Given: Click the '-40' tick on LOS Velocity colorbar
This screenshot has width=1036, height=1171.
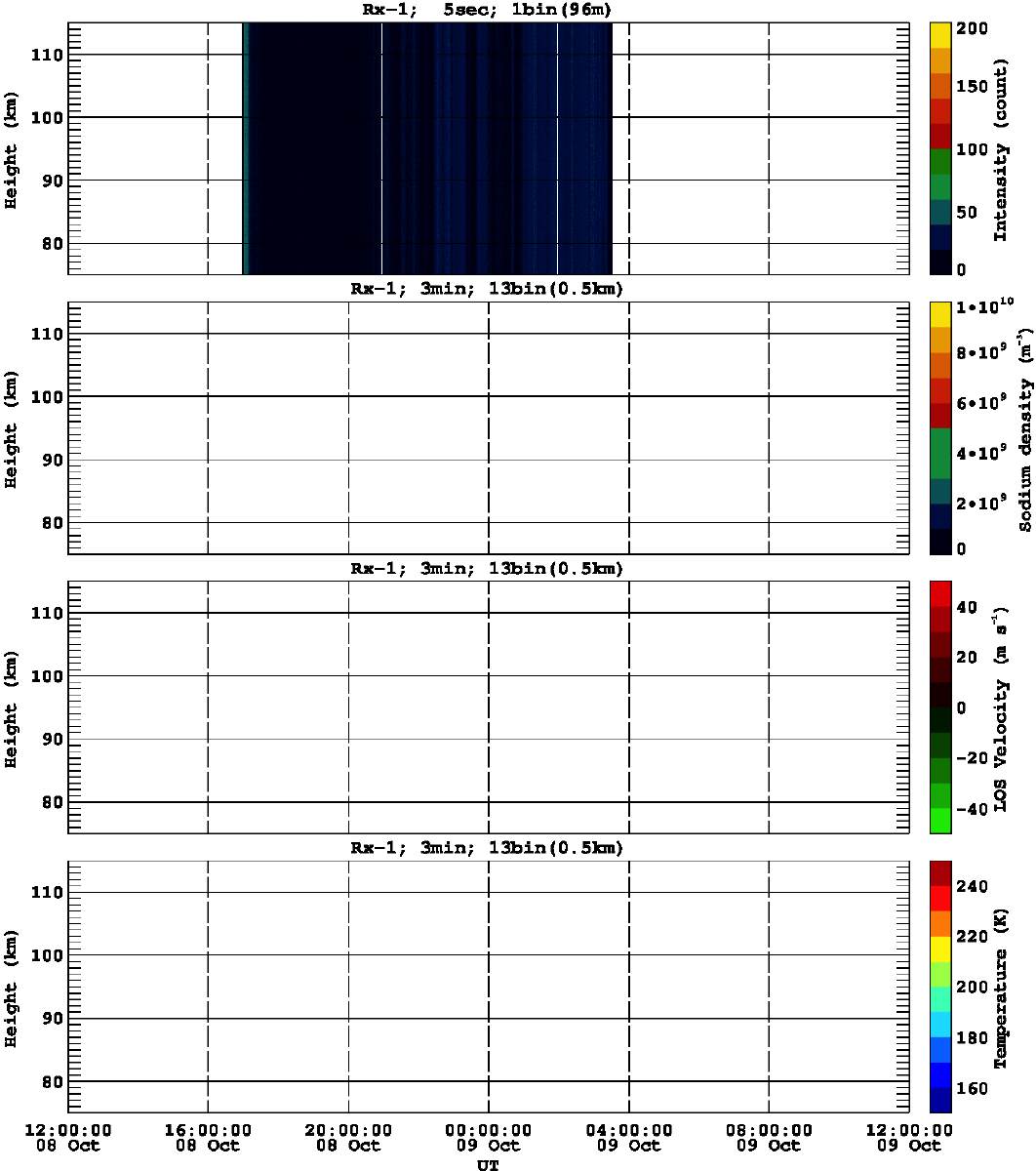Looking at the screenshot, I should [x=972, y=808].
